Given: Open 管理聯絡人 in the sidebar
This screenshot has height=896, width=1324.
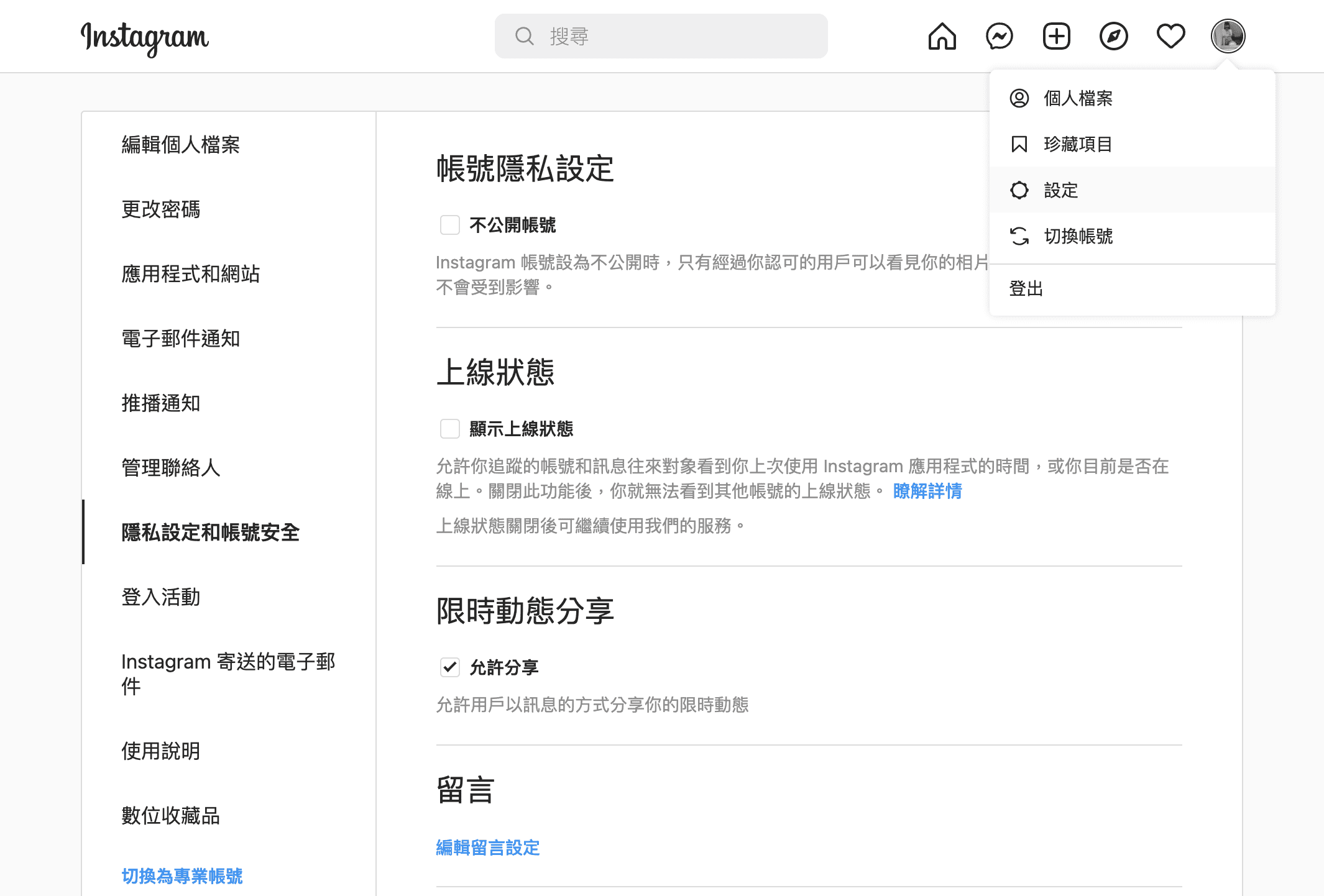Looking at the screenshot, I should (229, 468).
